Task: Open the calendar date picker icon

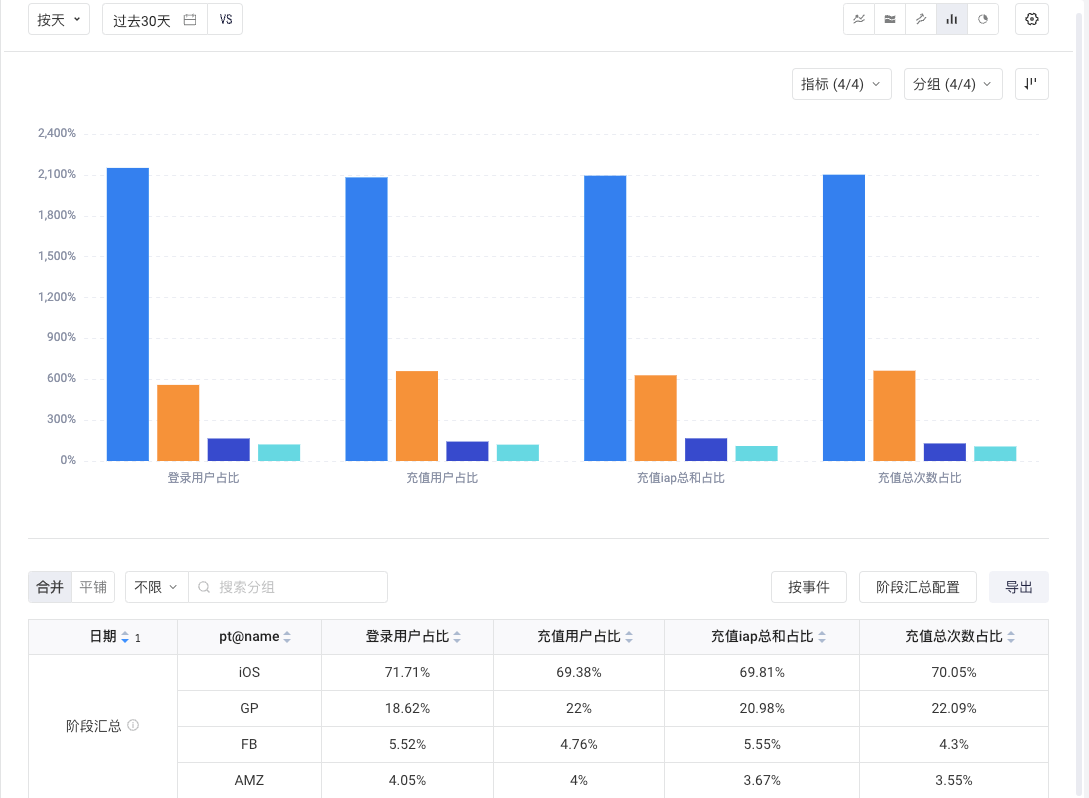Action: tap(190, 20)
